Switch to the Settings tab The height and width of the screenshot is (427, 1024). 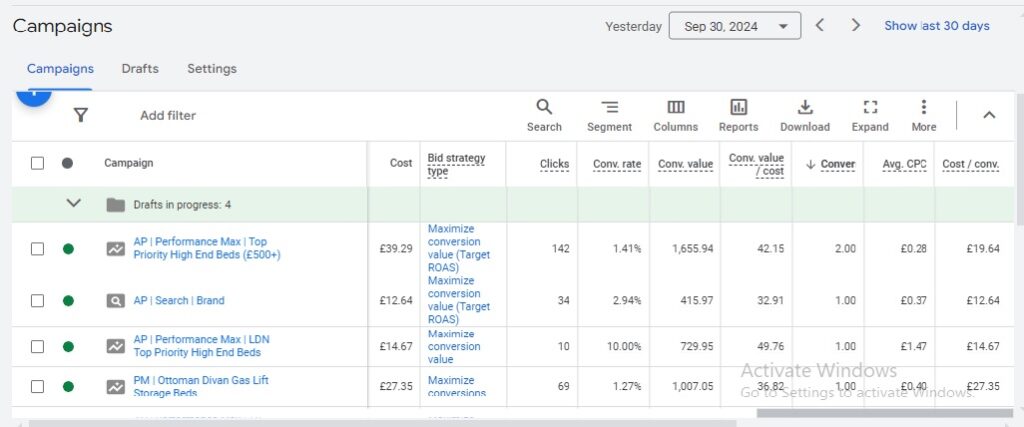coord(212,69)
